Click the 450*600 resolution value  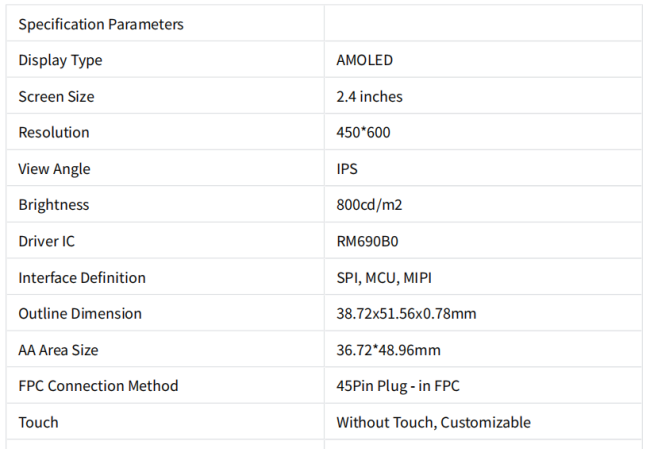point(363,133)
